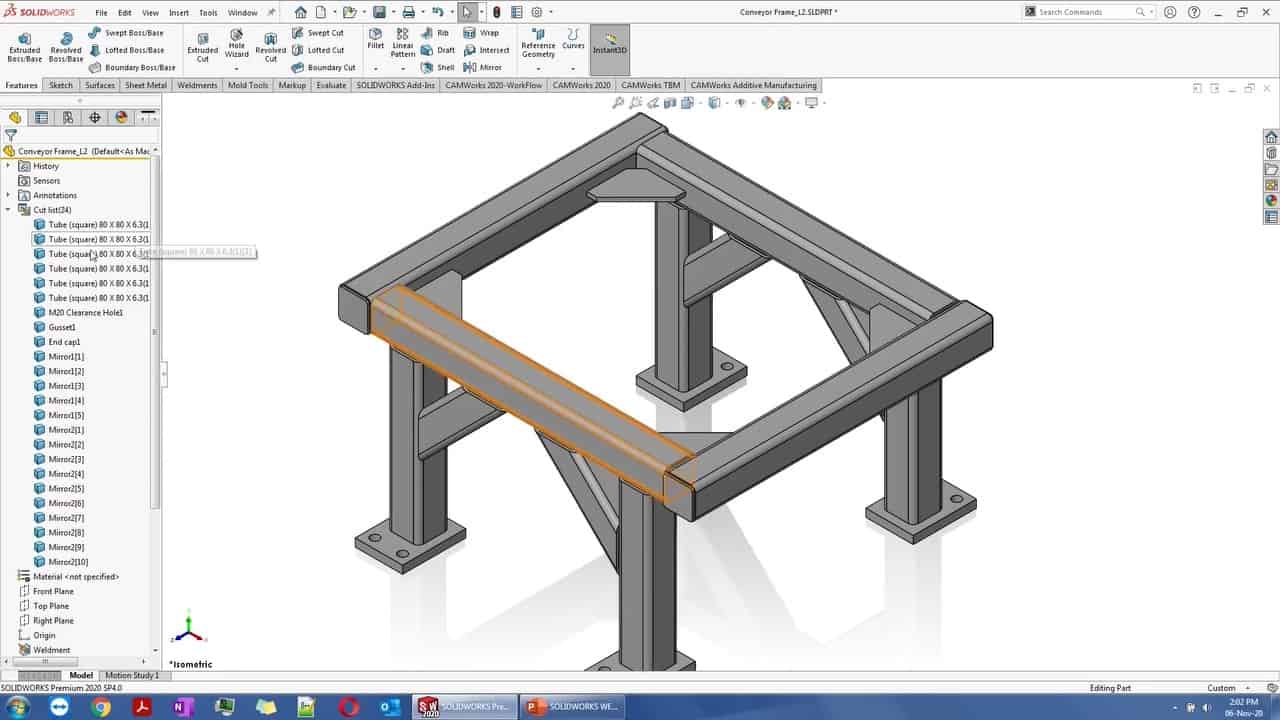Click the Extruded Boss/Base tool
This screenshot has width=1280, height=720.
pos(24,46)
